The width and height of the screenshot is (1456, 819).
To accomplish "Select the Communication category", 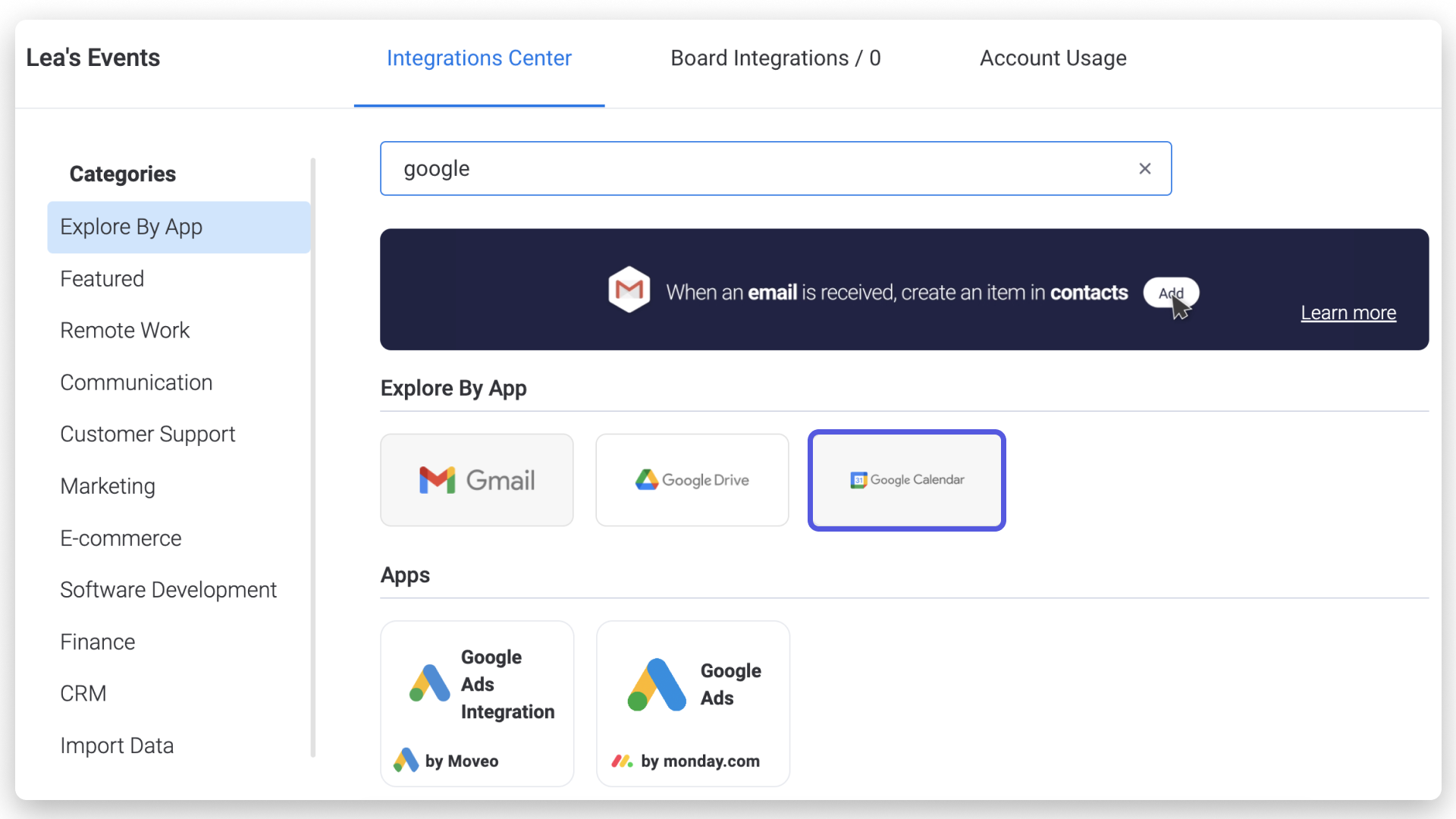I will click(136, 382).
